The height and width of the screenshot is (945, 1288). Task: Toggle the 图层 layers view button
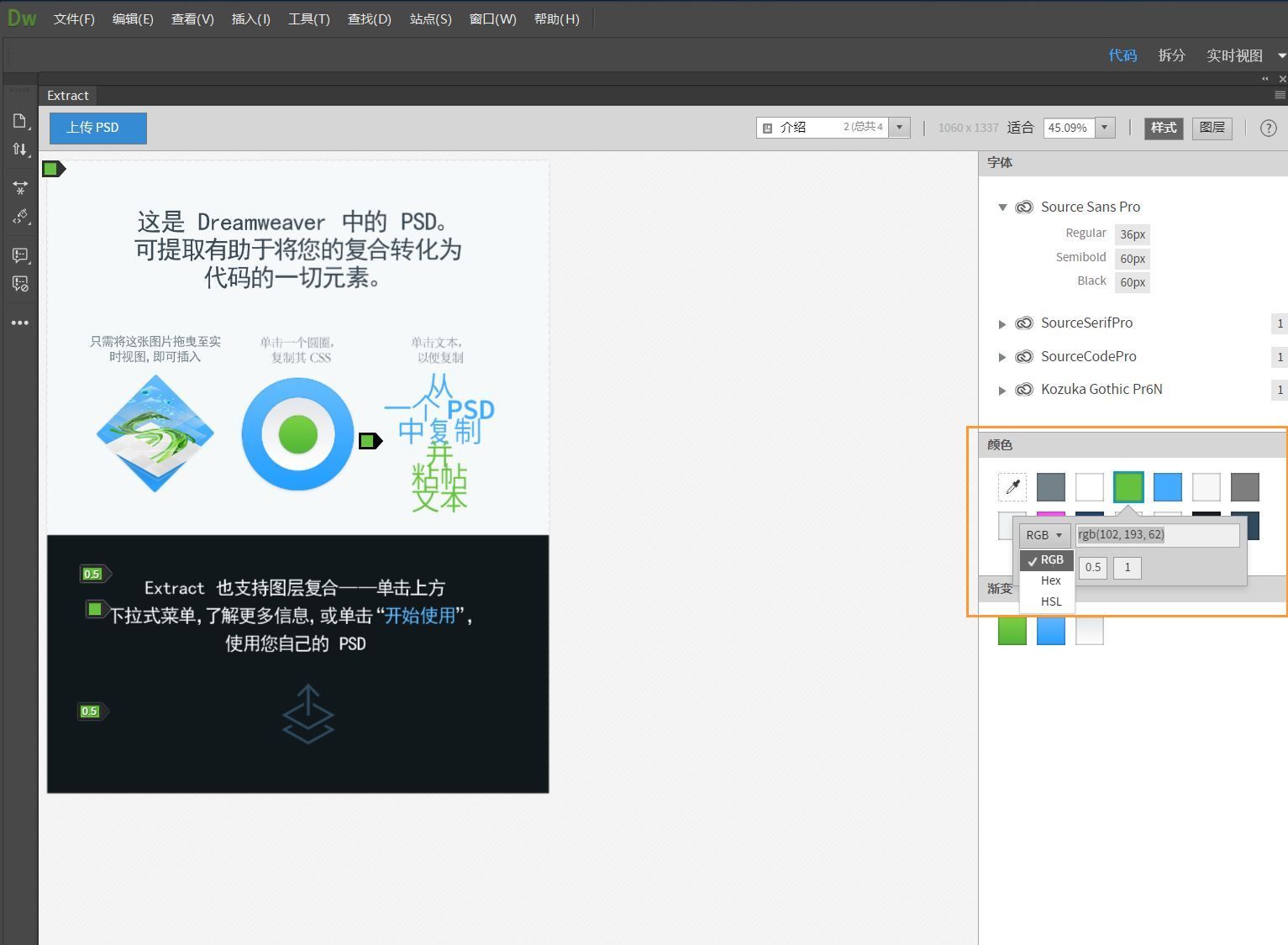(1212, 128)
